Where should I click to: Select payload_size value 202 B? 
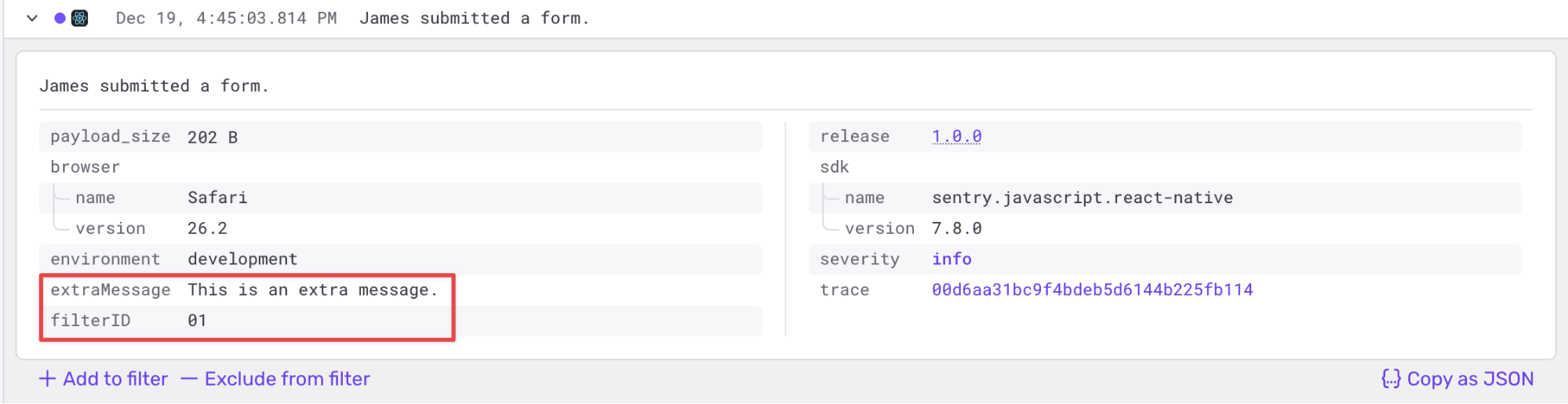[213, 137]
